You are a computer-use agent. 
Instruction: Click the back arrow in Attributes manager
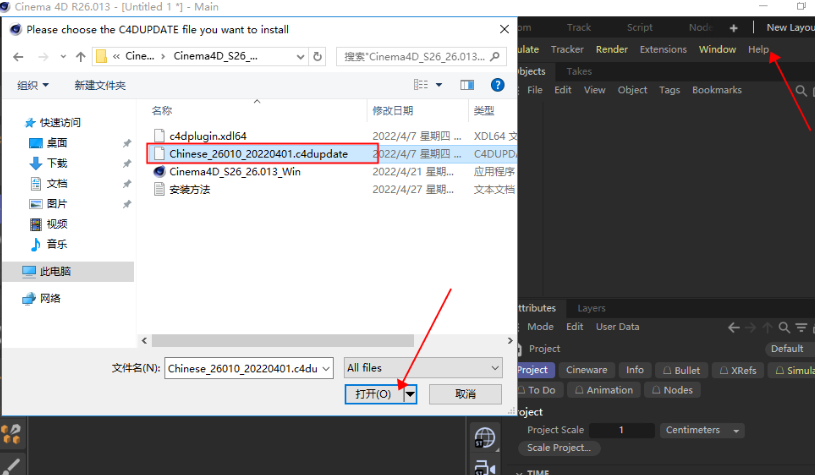[733, 327]
